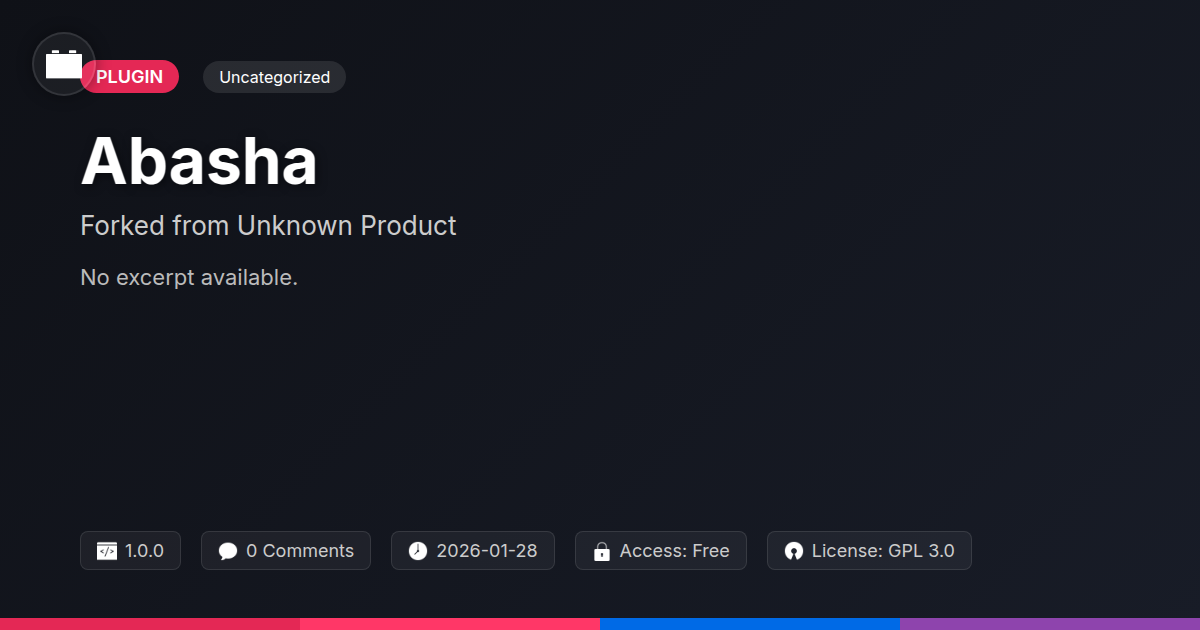Click the plugin brick icon in circle
Screen dimensions: 1200x630
pos(64,64)
